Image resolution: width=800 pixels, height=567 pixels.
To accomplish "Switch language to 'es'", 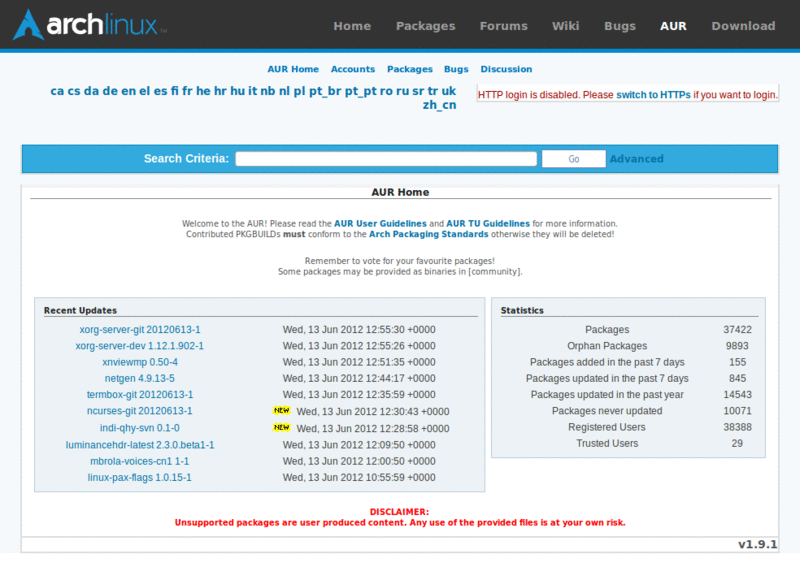I will [161, 91].
